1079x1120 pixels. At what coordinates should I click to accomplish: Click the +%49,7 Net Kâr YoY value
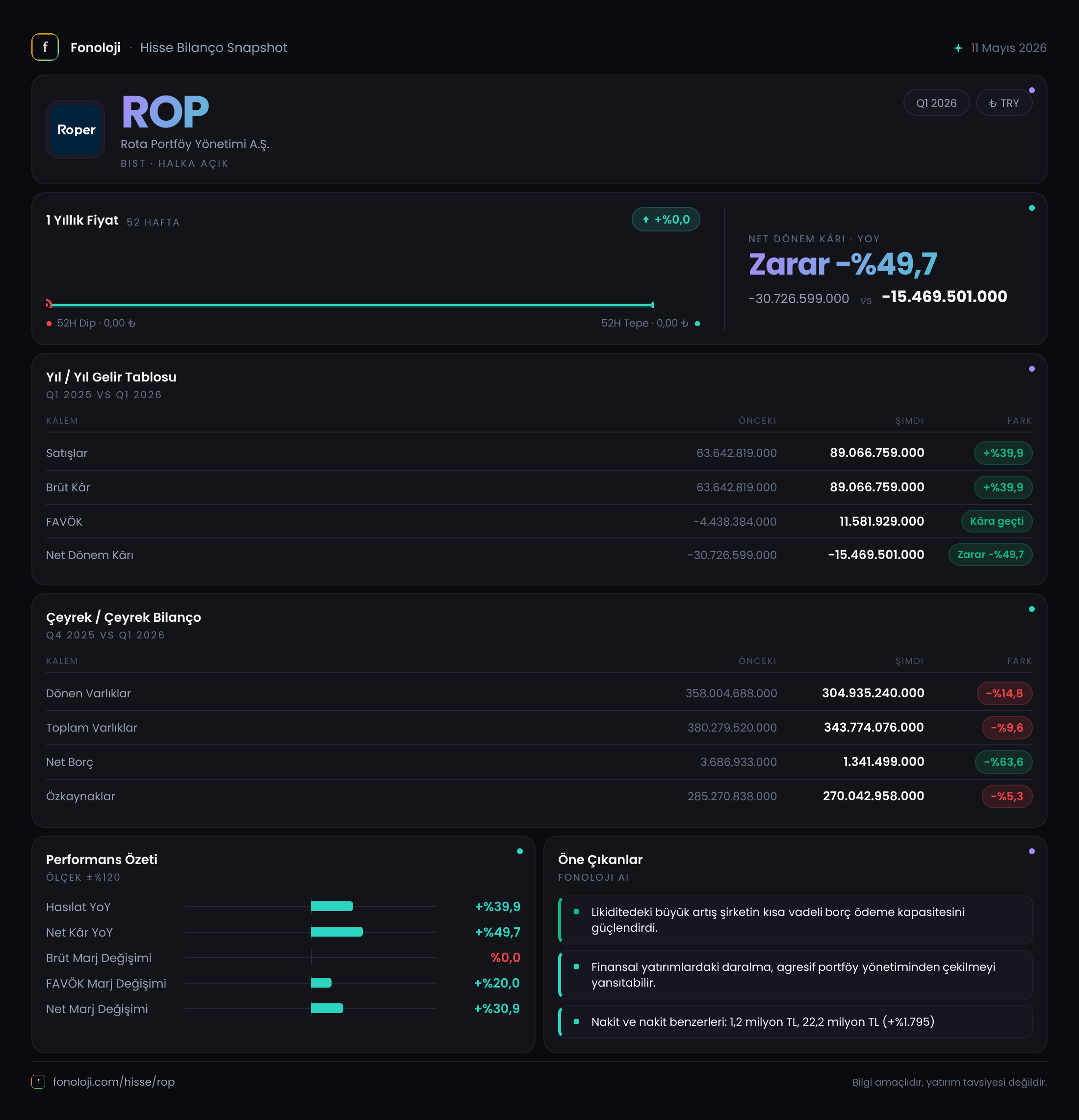(x=498, y=932)
